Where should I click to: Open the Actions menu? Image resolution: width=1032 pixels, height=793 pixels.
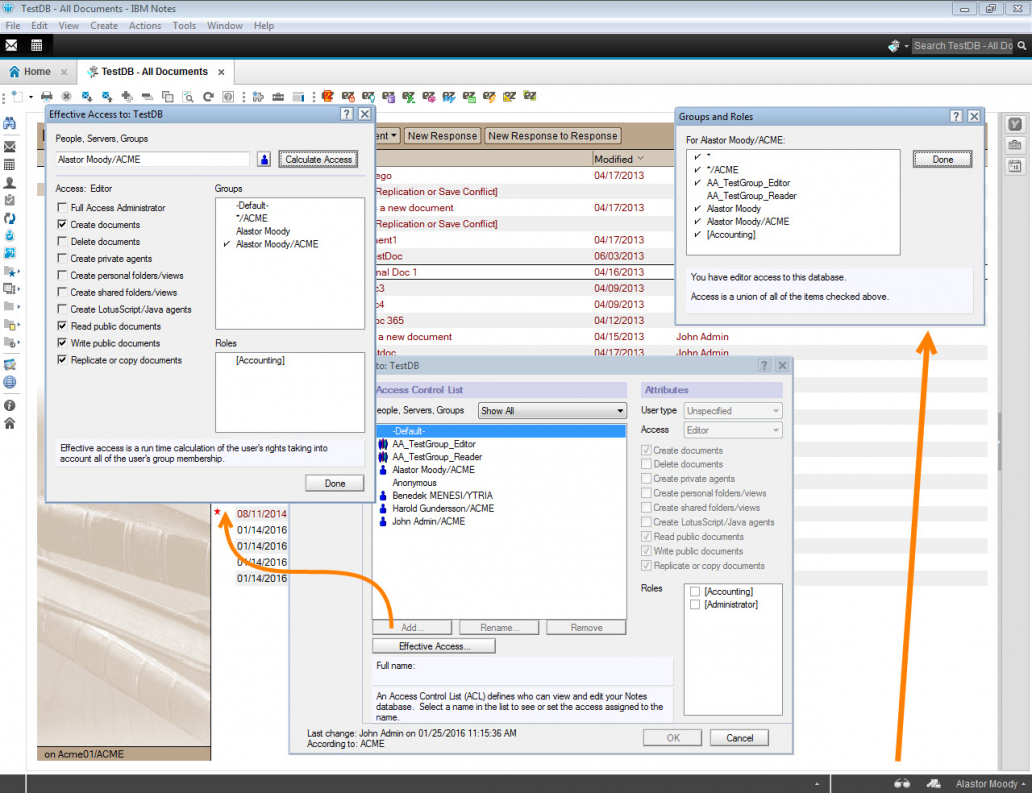point(145,26)
